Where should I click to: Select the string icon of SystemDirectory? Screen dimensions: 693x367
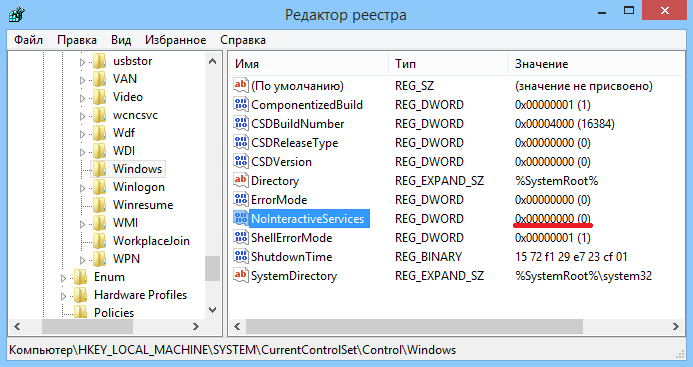(241, 275)
